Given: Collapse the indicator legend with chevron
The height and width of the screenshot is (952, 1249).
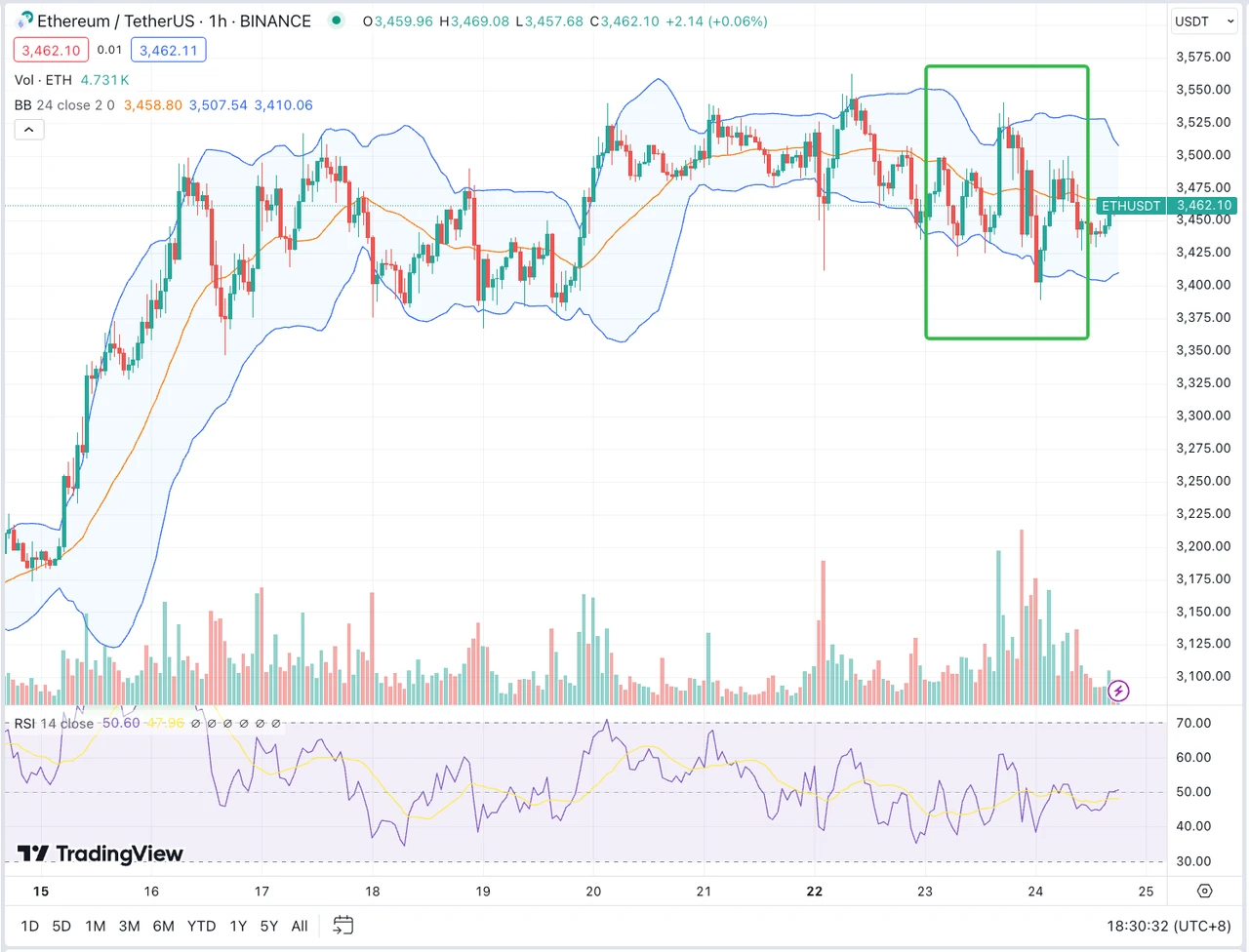Looking at the screenshot, I should 29,130.
